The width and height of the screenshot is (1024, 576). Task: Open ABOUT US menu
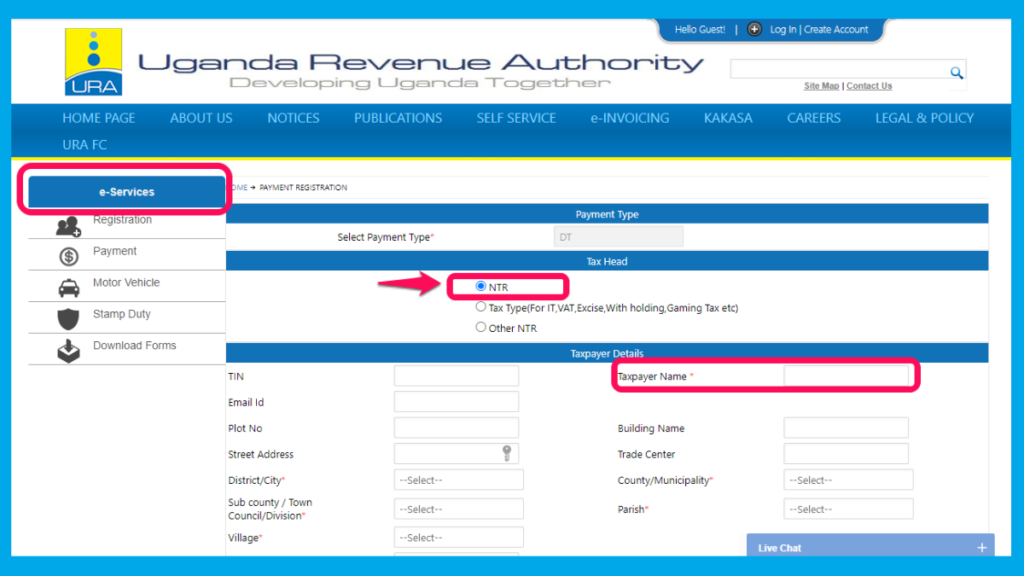[201, 118]
